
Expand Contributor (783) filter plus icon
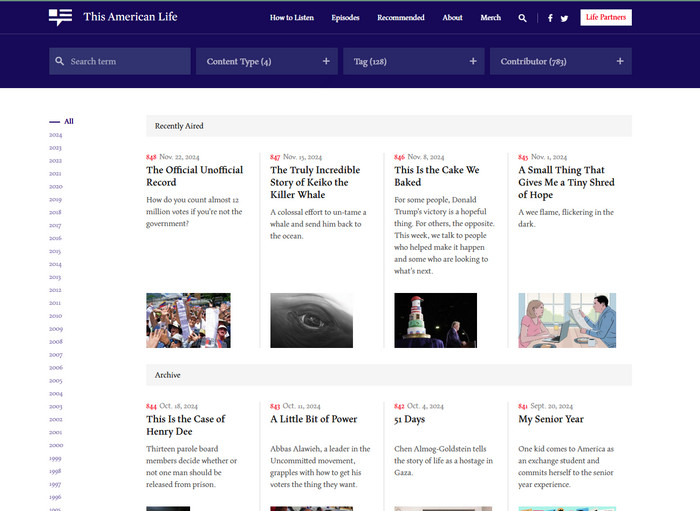(x=620, y=61)
